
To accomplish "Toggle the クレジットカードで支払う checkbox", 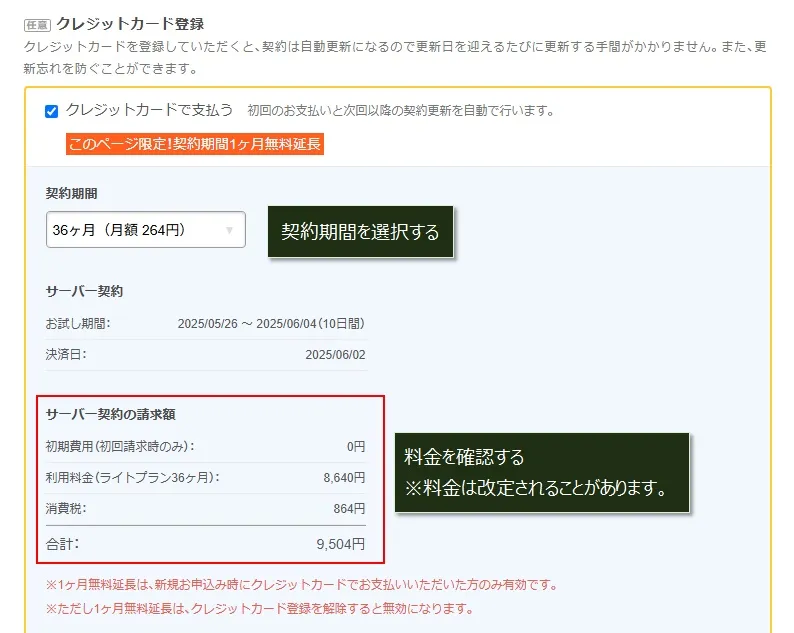I will (x=52, y=111).
